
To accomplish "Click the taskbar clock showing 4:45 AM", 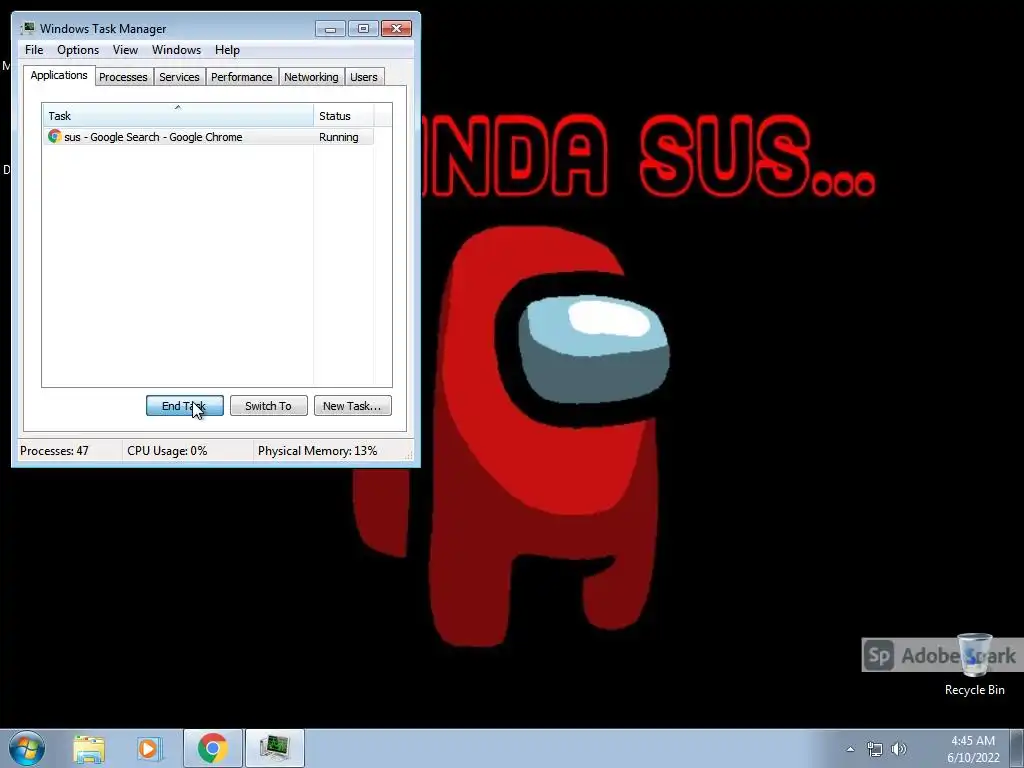I will click(973, 749).
